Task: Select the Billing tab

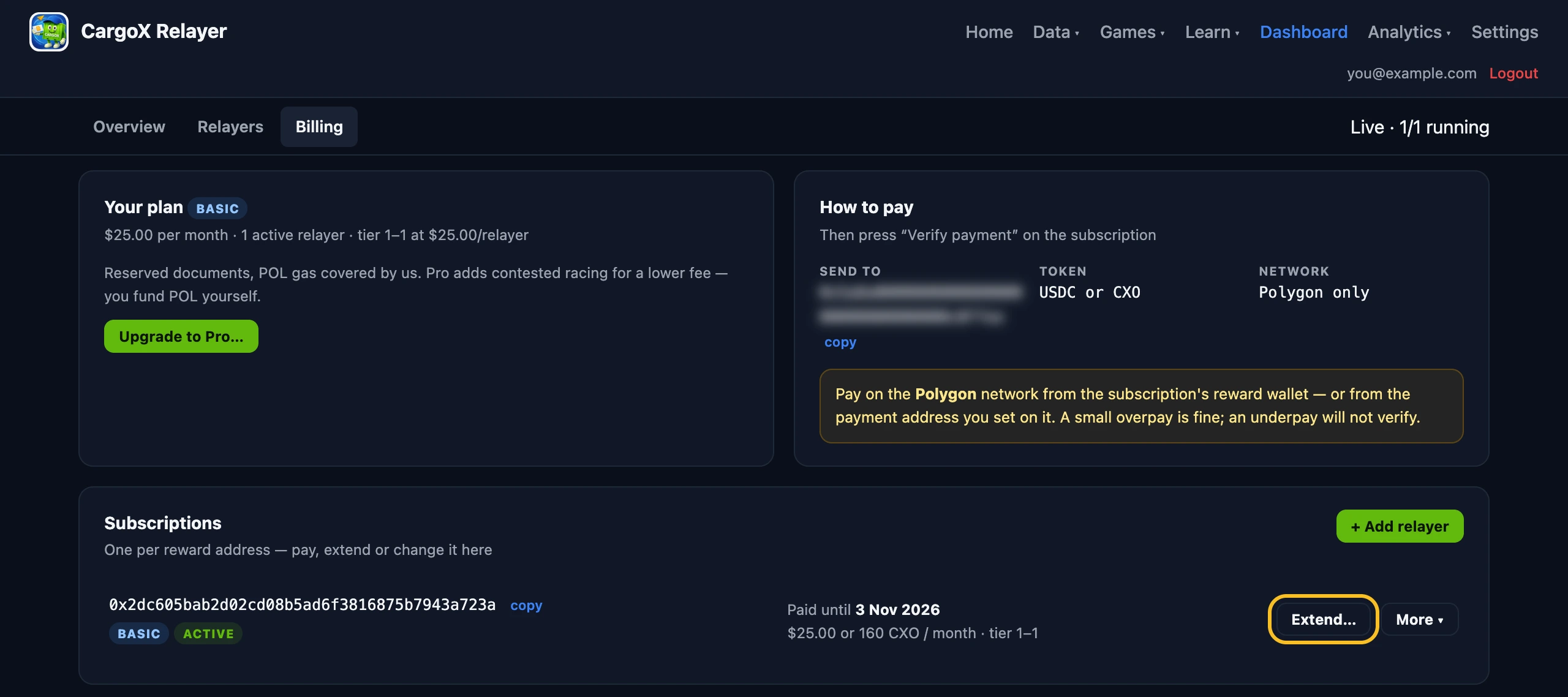Action: (319, 127)
